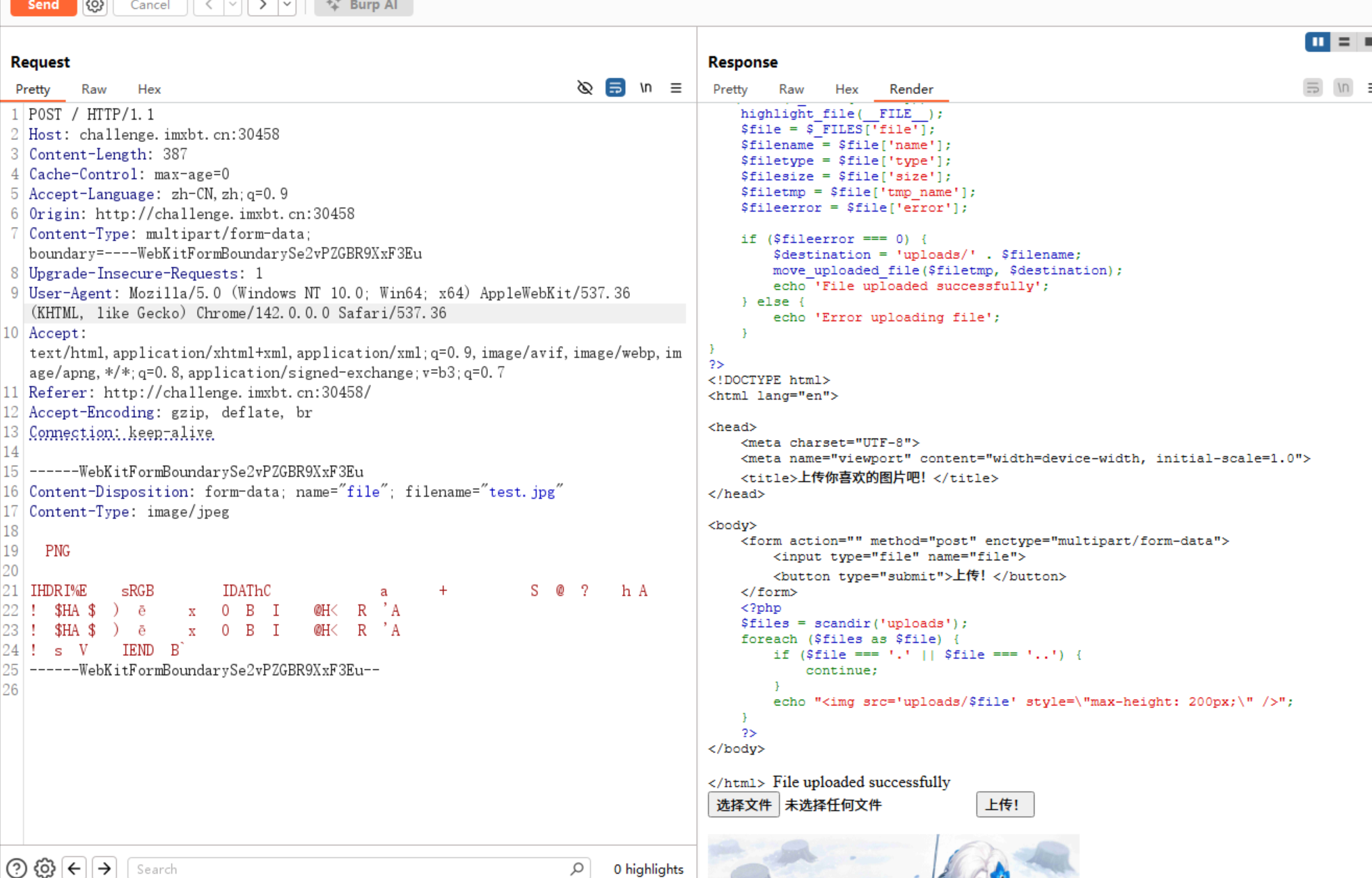
Task: Click the Cancel request button
Action: pyautogui.click(x=150, y=6)
